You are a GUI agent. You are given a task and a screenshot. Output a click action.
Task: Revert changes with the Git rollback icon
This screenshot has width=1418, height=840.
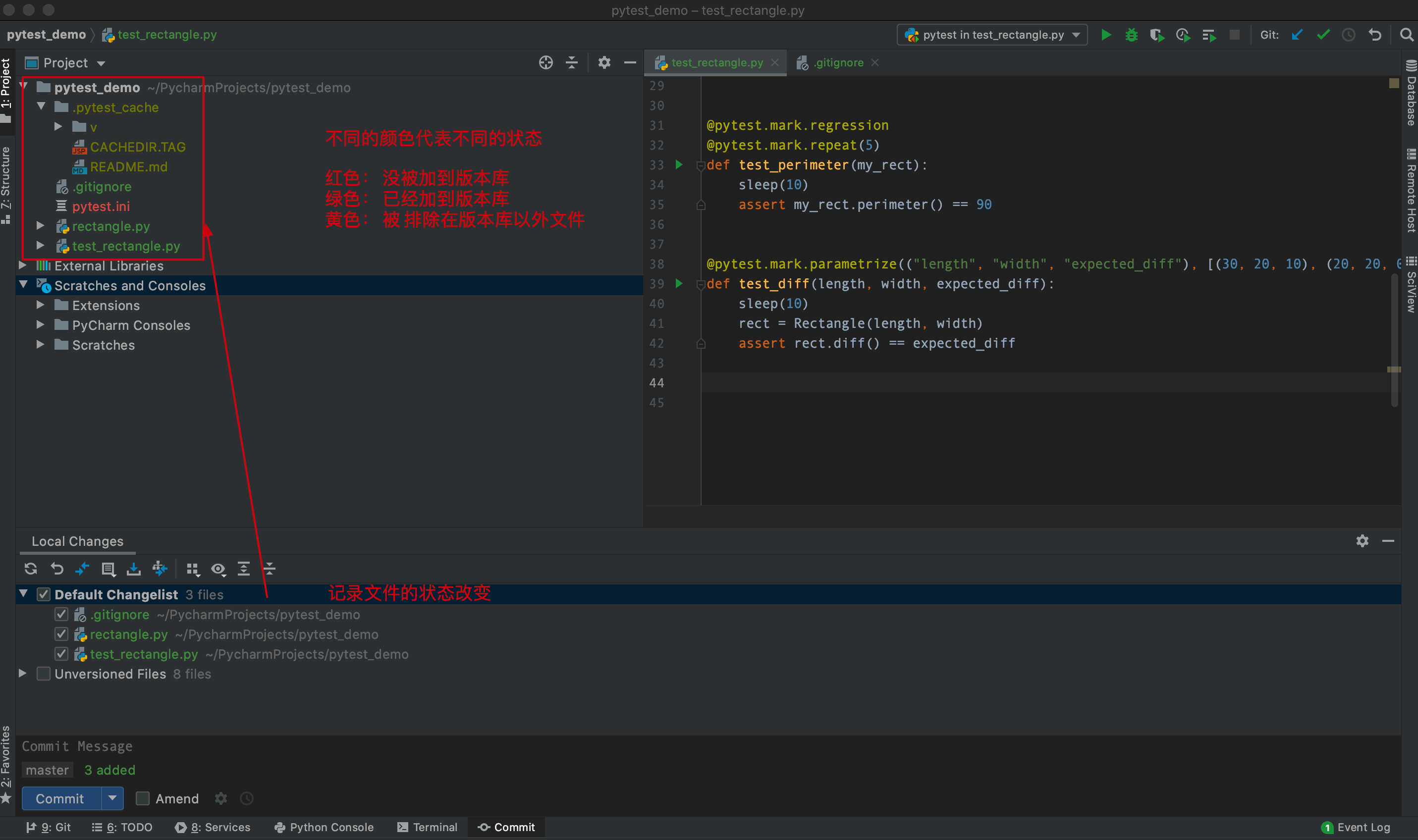point(1375,35)
